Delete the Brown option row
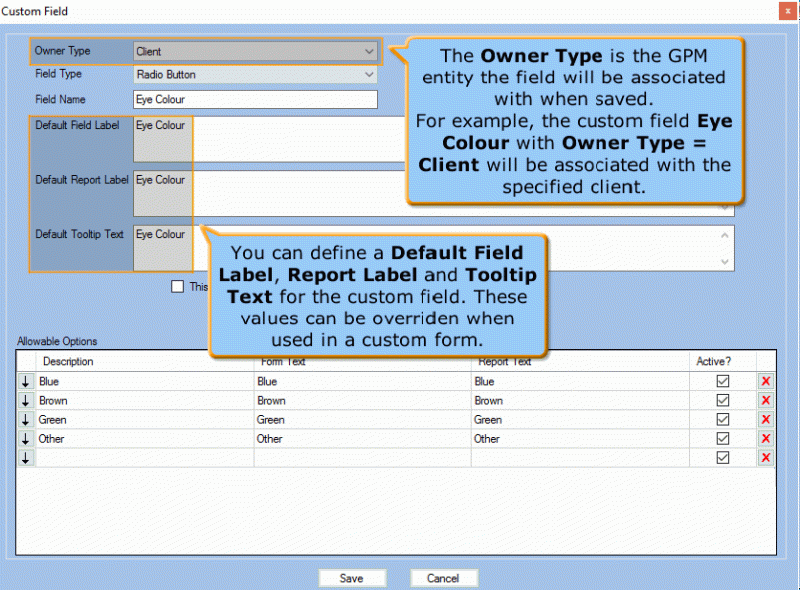The width and height of the screenshot is (800, 590). [x=766, y=400]
